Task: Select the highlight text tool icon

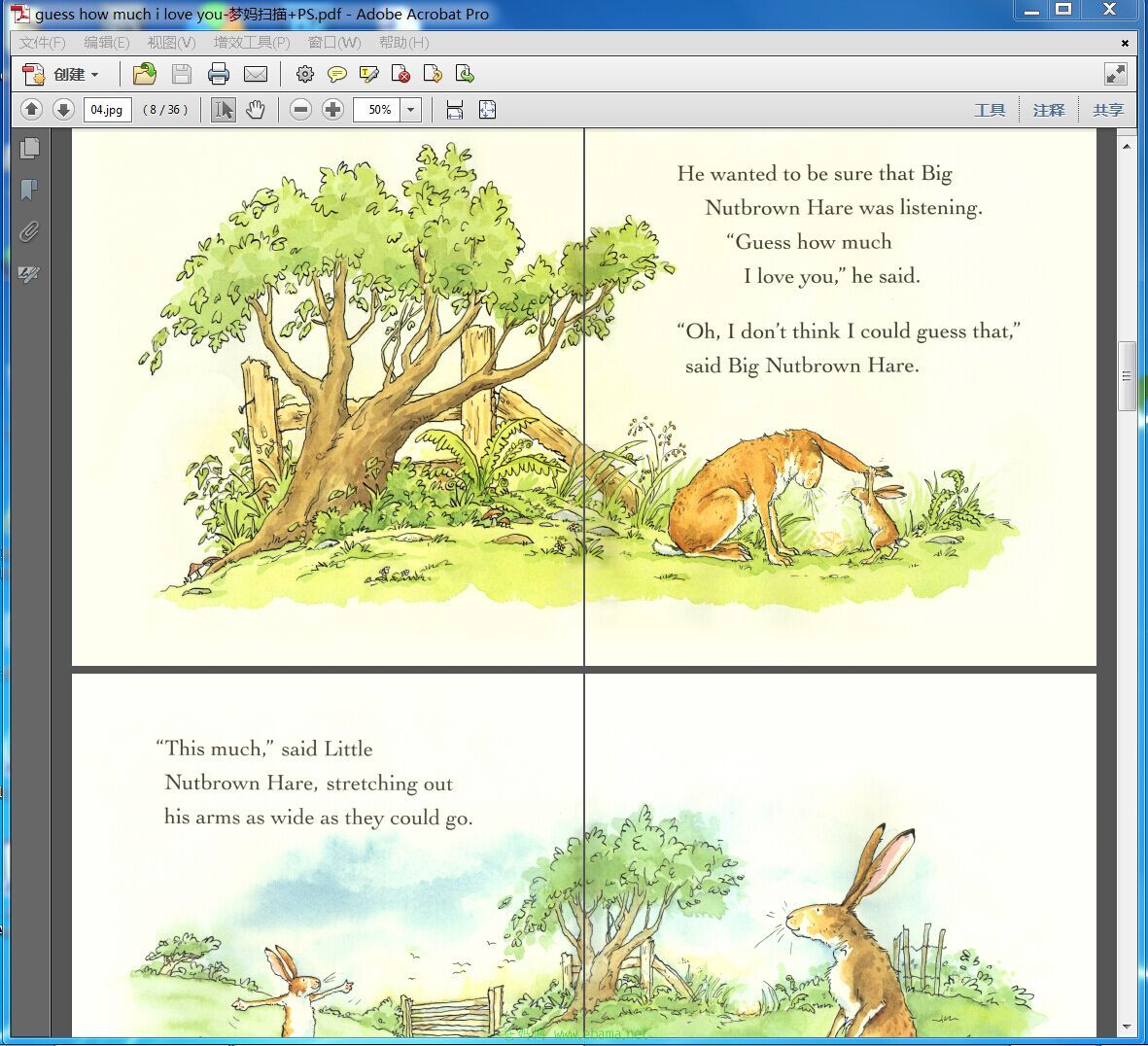Action: 369,74
